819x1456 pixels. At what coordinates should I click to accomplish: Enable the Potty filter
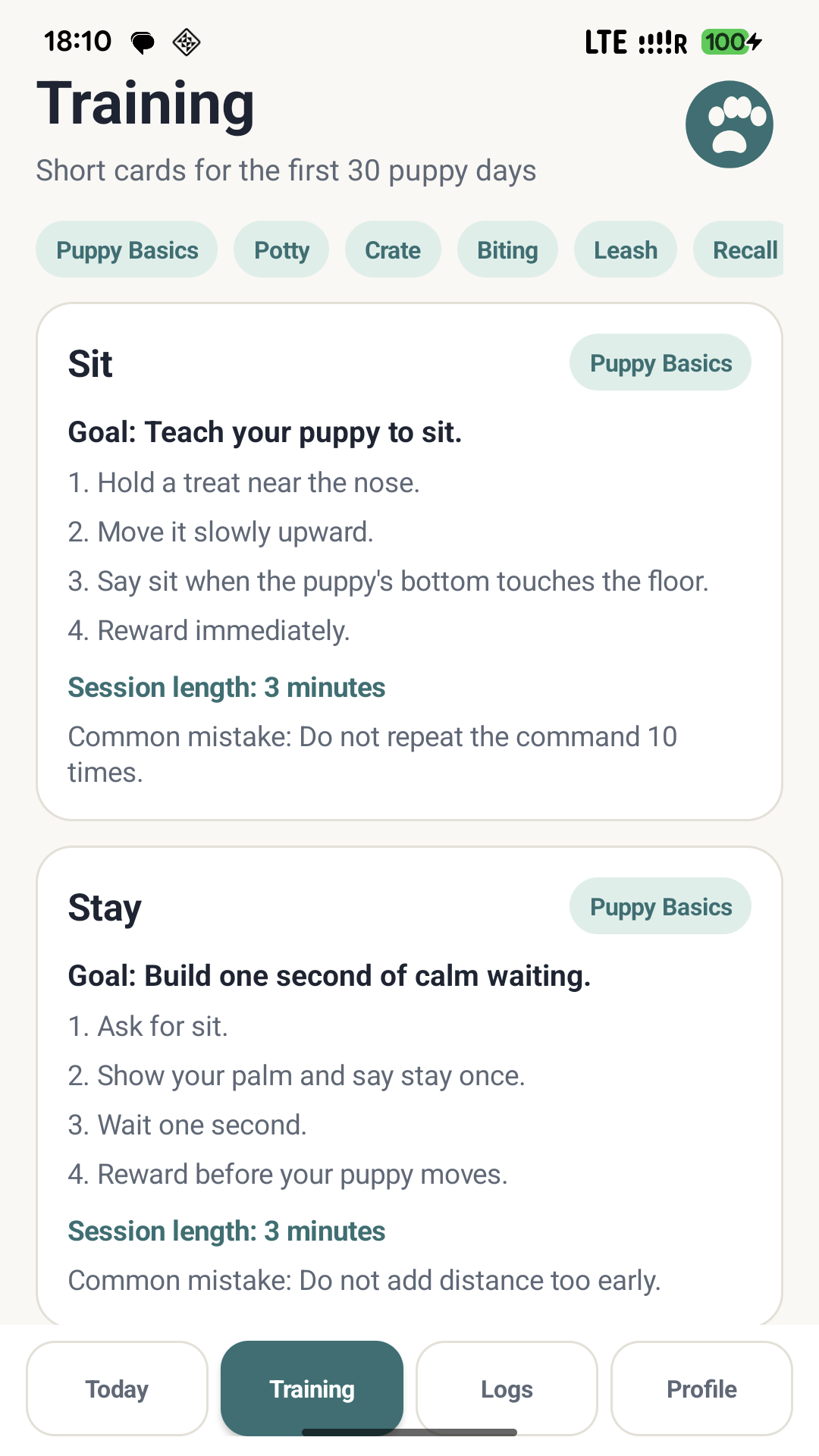point(281,249)
